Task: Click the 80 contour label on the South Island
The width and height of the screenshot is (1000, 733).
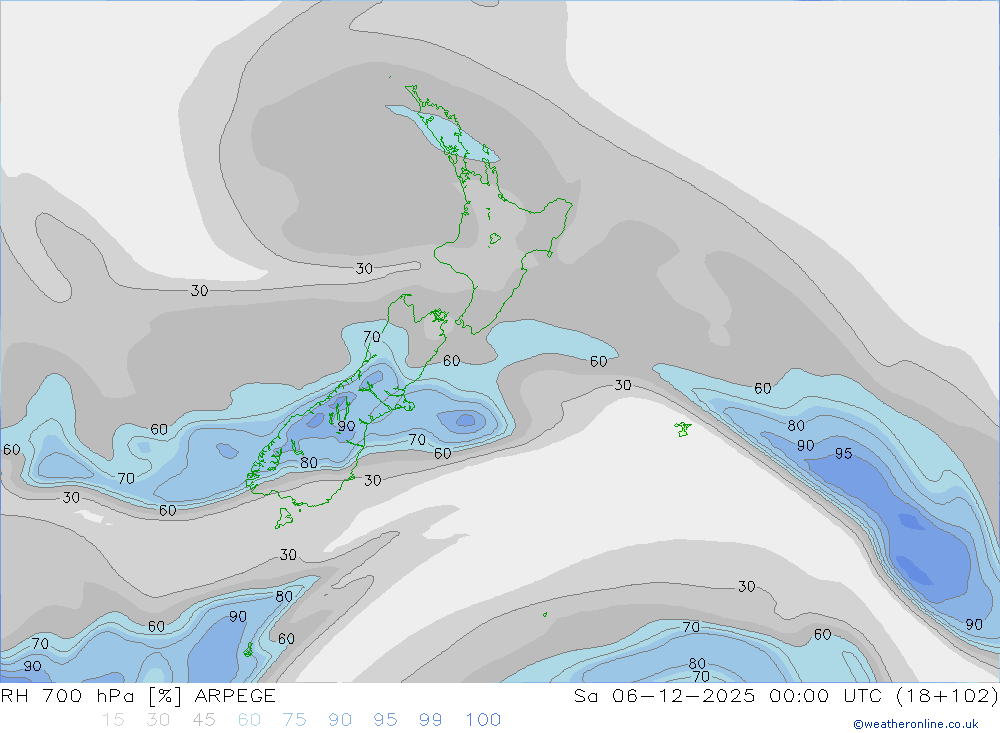Action: coord(309,463)
